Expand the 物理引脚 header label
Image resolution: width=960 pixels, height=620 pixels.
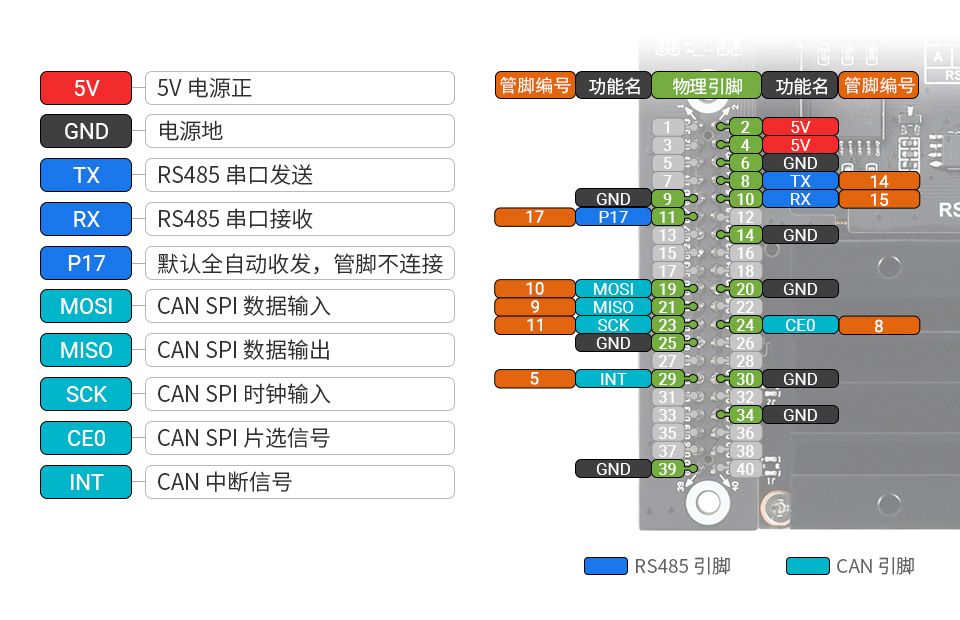pyautogui.click(x=707, y=85)
